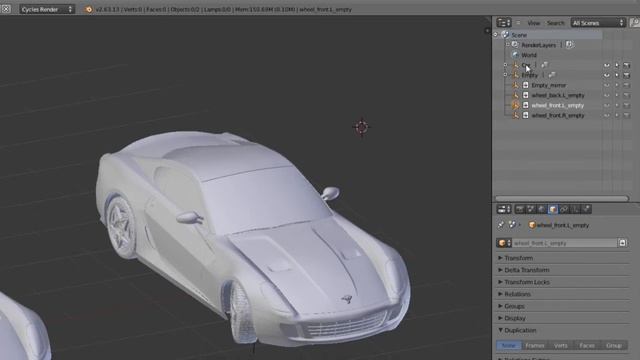Select Faces duplication option
640x360 pixels.
click(587, 345)
